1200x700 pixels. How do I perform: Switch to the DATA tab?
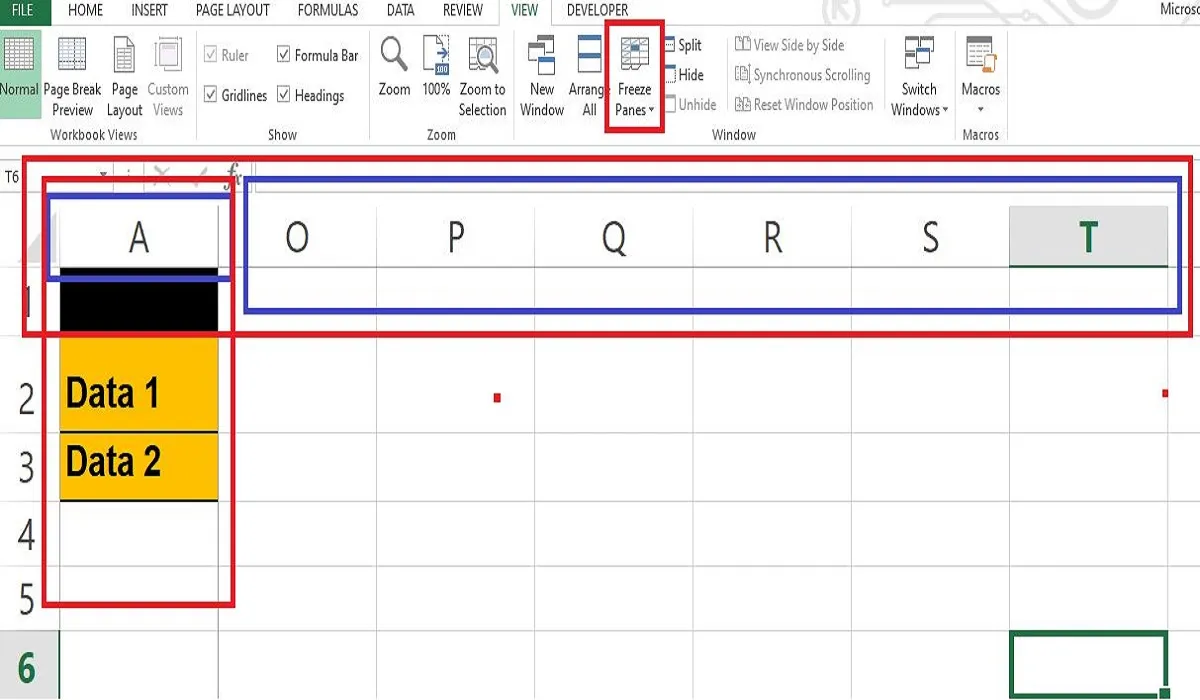pyautogui.click(x=400, y=10)
